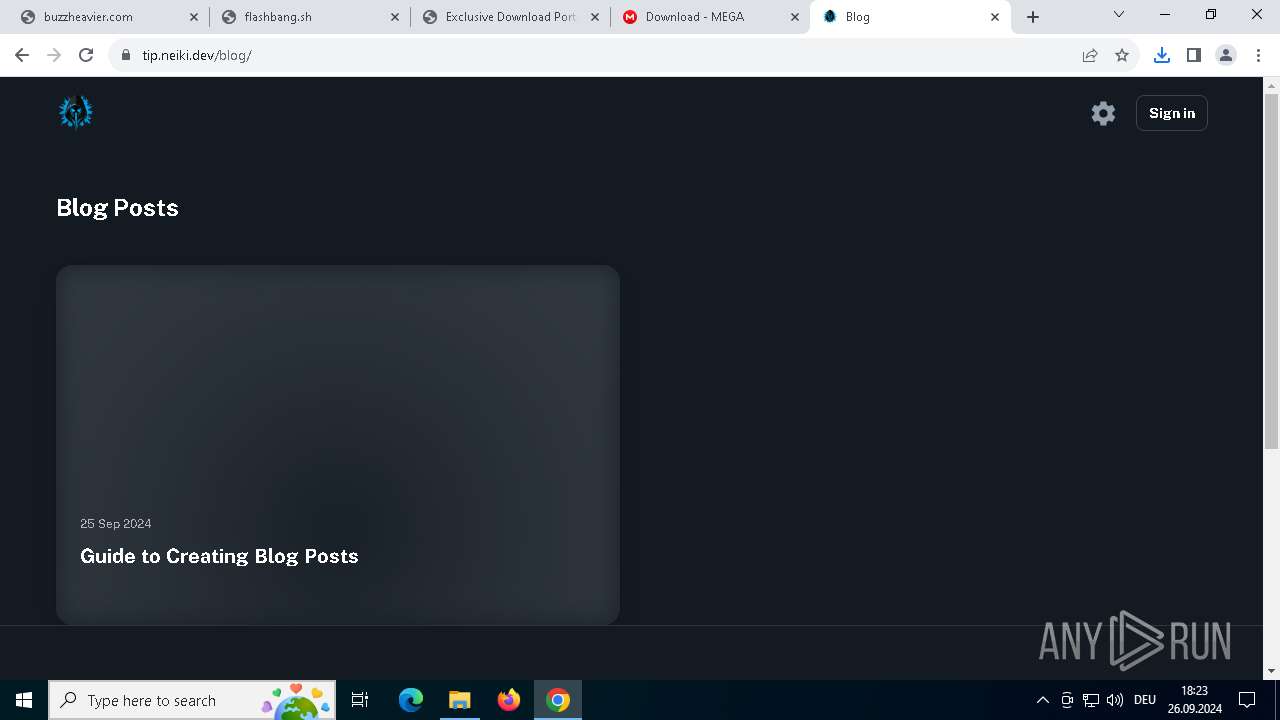The height and width of the screenshot is (720, 1280).
Task: Click the Meet Now tray icon
Action: (x=1067, y=700)
